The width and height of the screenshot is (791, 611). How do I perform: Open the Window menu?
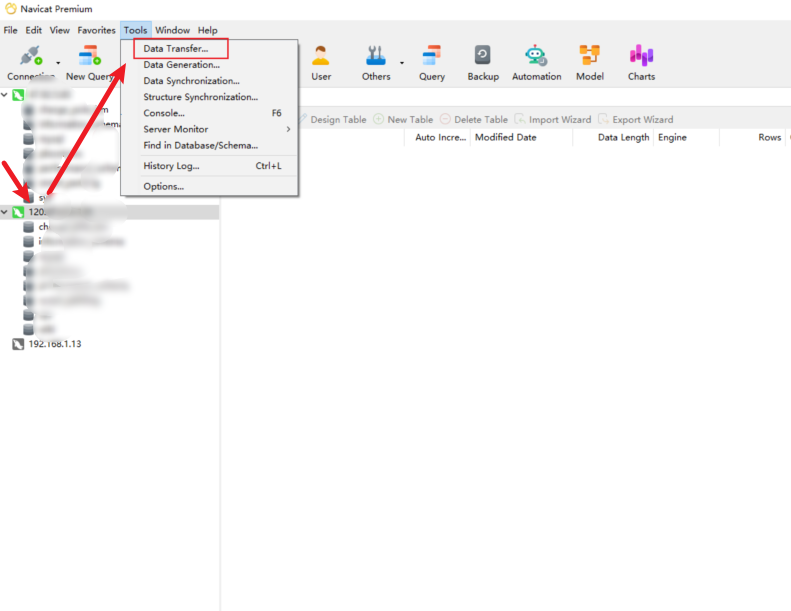pyautogui.click(x=173, y=30)
